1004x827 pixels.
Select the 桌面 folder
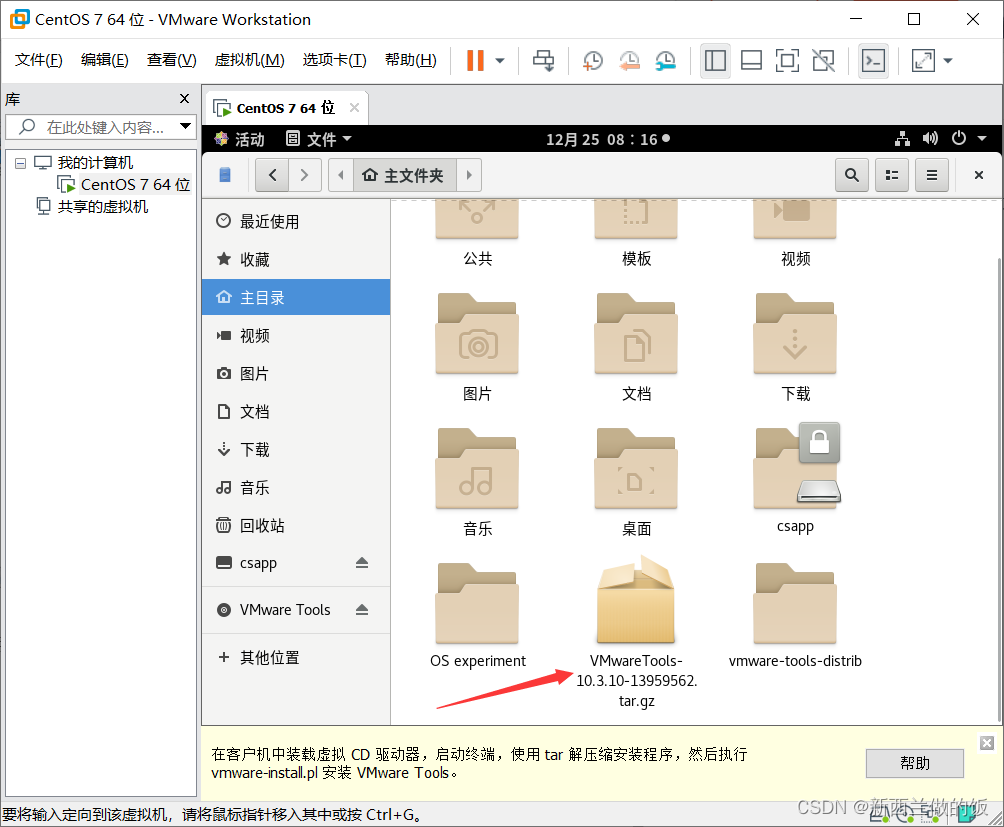point(636,483)
